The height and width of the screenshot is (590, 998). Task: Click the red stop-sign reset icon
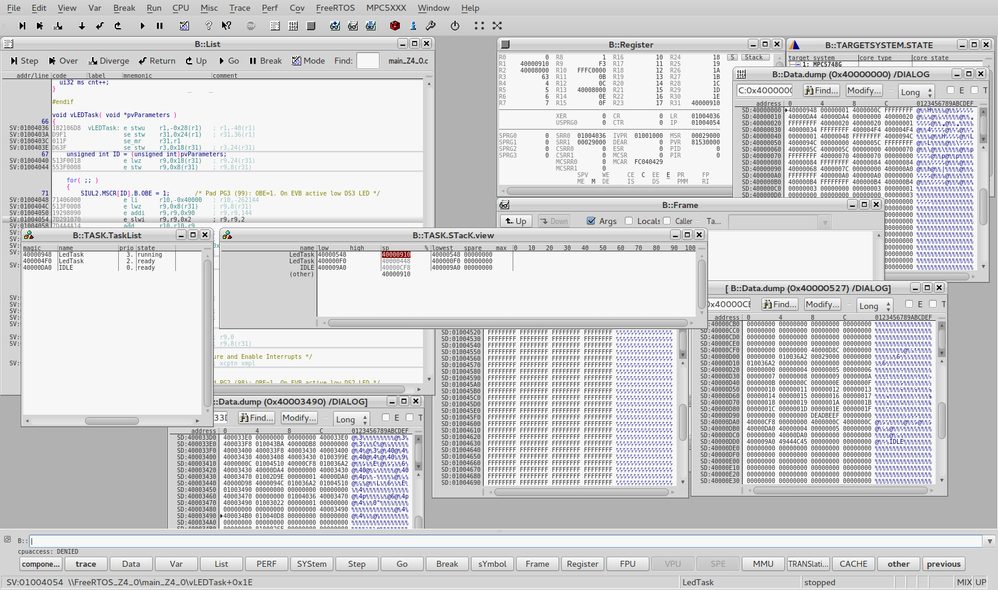(395, 25)
